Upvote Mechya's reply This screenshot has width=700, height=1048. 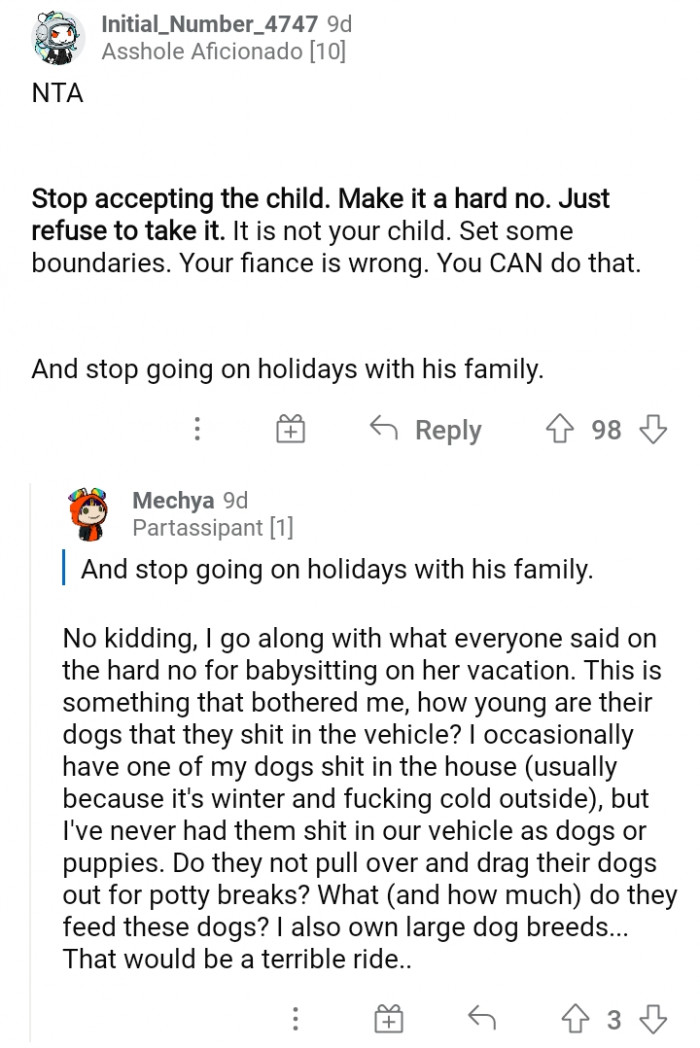573,1019
